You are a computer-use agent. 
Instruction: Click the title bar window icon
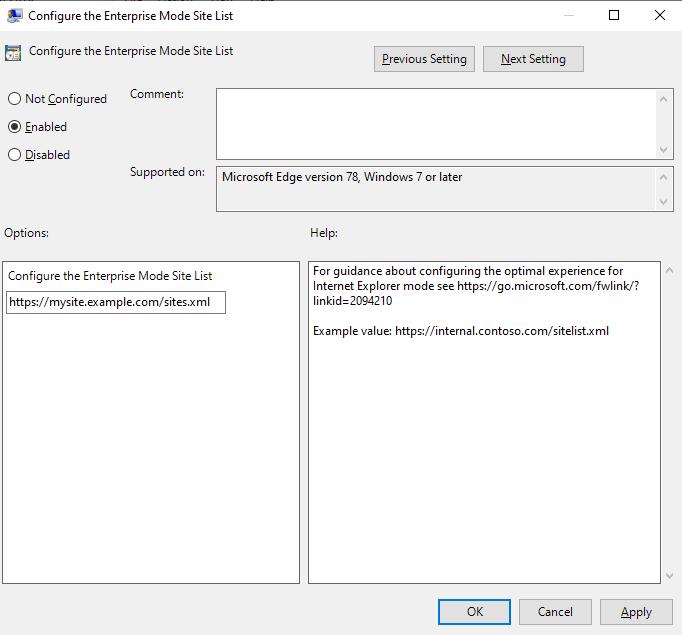(15, 16)
